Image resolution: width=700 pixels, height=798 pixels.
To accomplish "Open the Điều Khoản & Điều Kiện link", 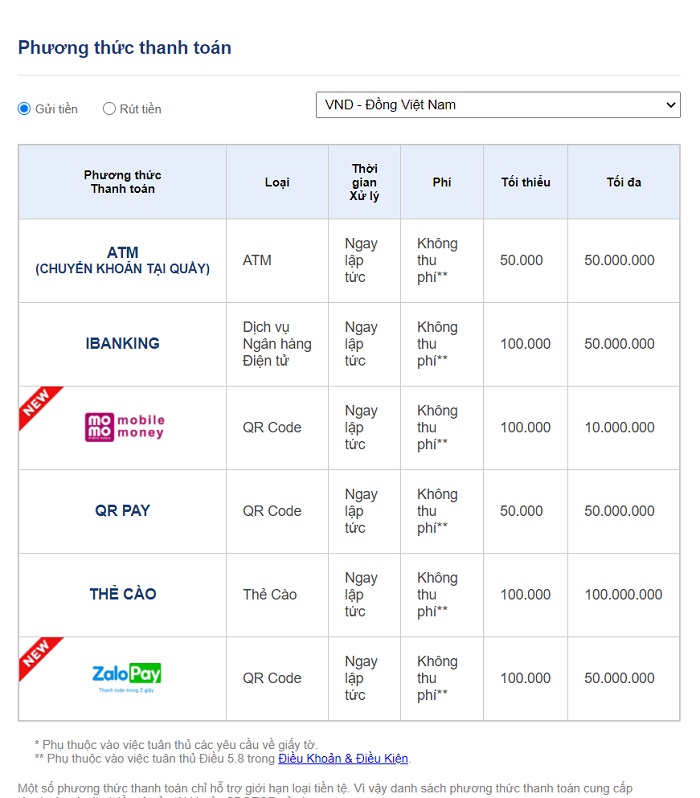I will pyautogui.click(x=343, y=758).
